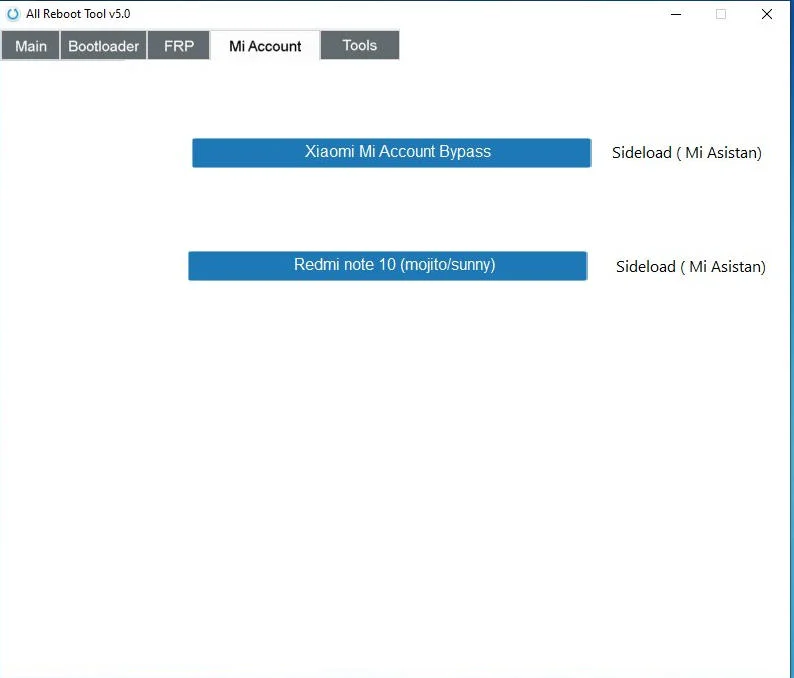Click the All Reboot Tool app icon
Screen dimensions: 794x678
click(x=13, y=14)
